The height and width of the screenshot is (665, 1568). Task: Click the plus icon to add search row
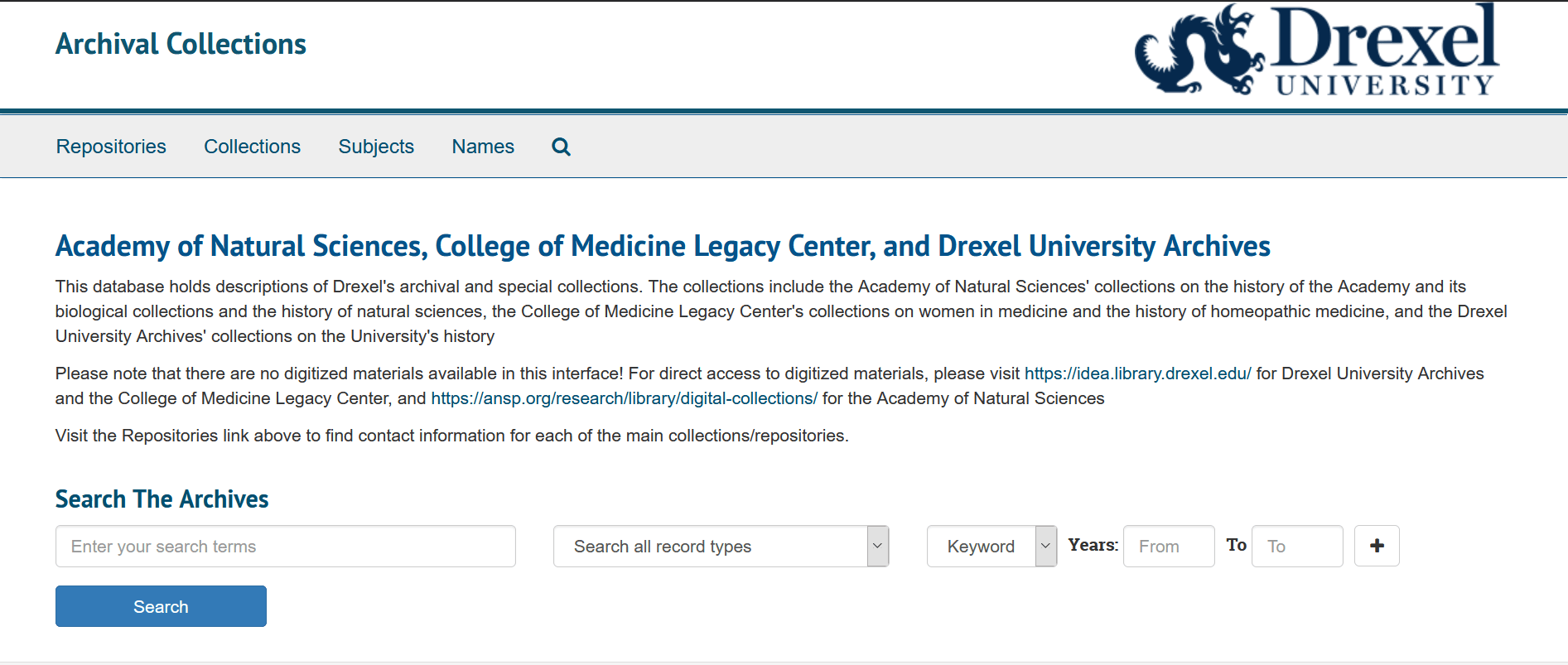point(1377,546)
